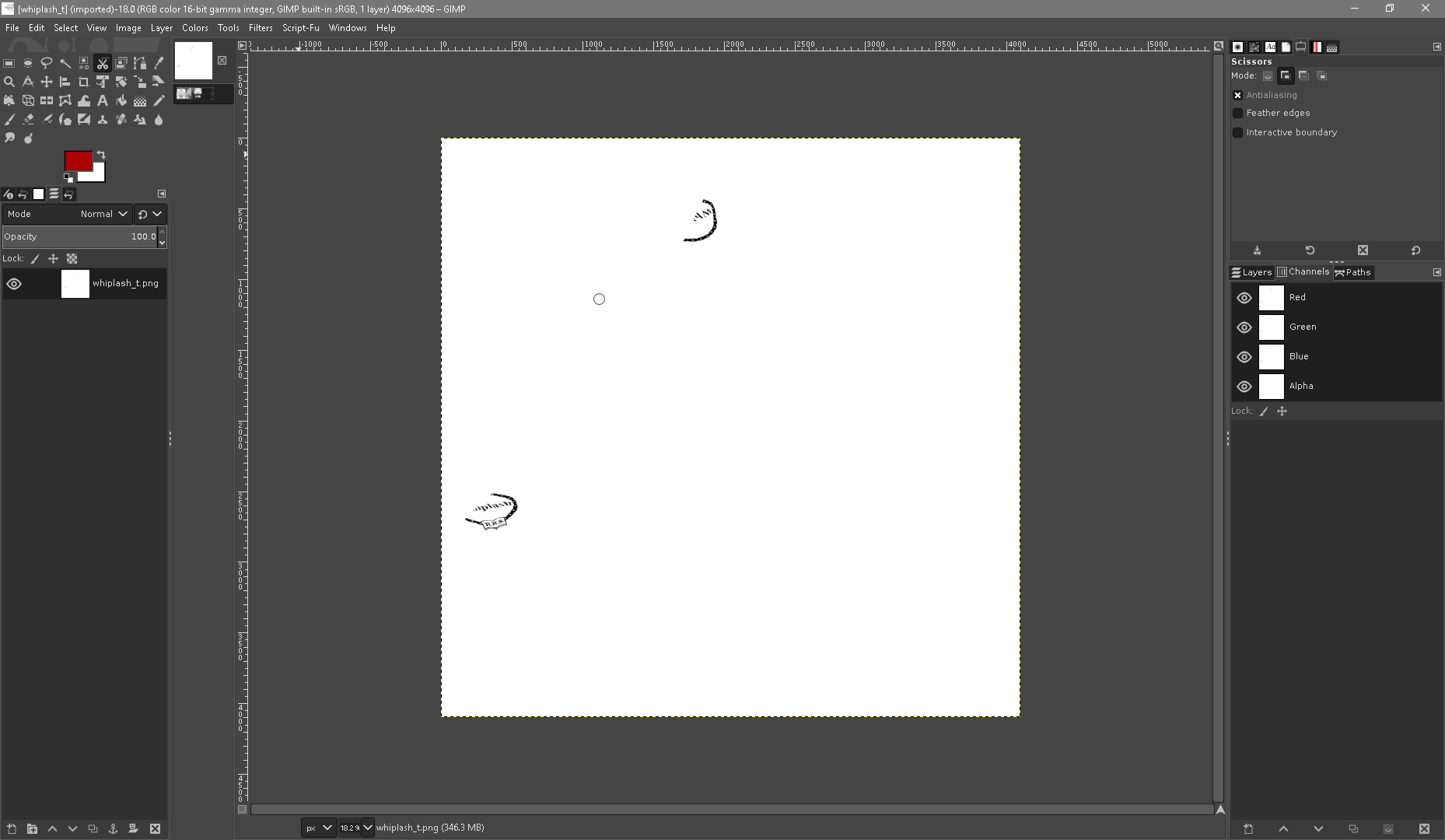This screenshot has height=840, width=1445.
Task: Save tool preset in Scissors options
Action: point(1257,250)
